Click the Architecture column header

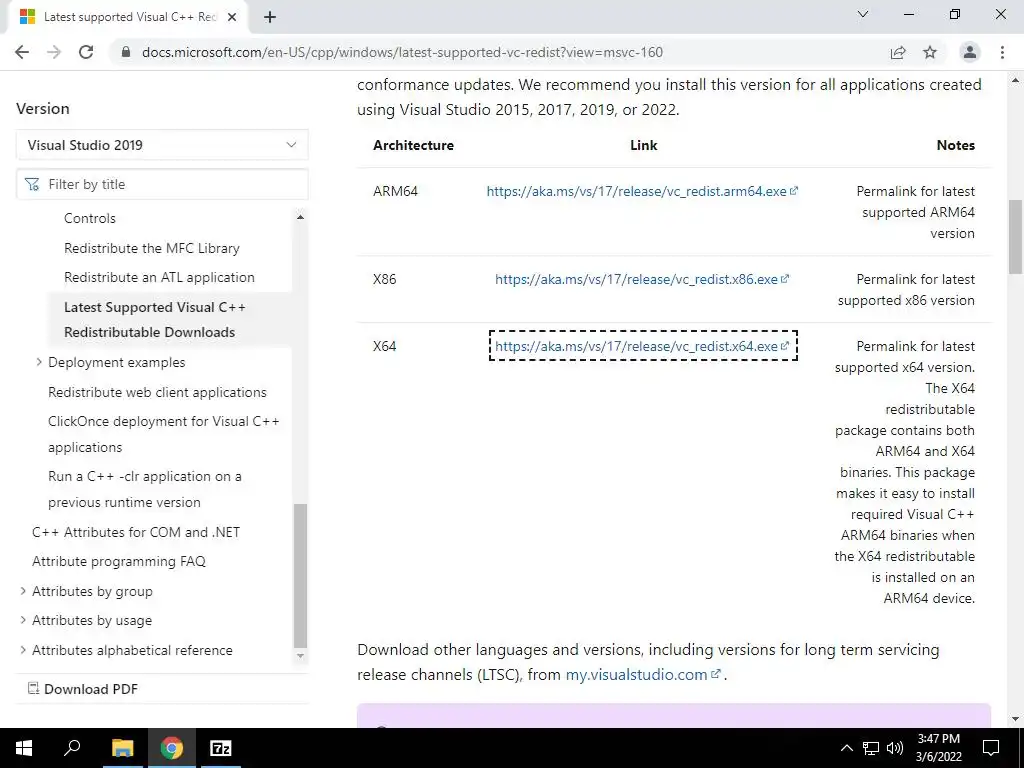click(x=413, y=145)
